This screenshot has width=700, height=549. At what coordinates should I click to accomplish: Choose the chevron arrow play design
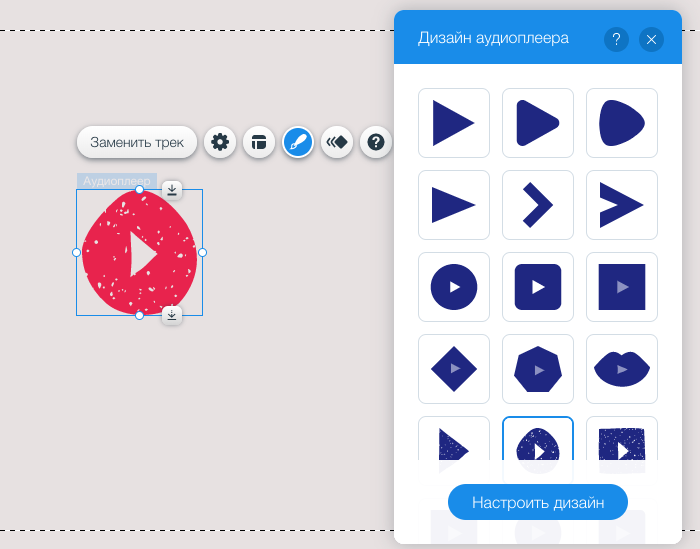[538, 205]
